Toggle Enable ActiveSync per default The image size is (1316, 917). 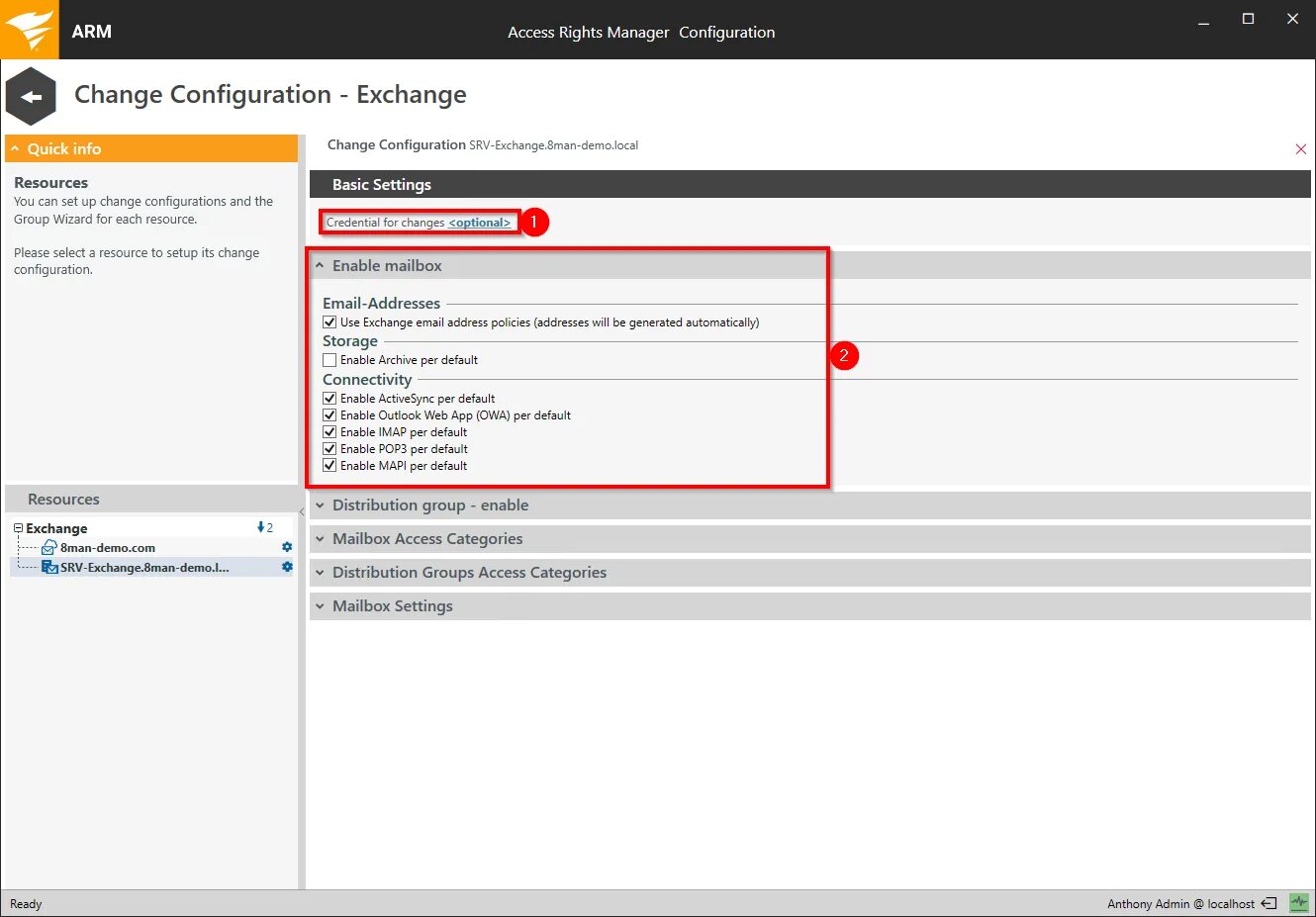pyautogui.click(x=329, y=399)
